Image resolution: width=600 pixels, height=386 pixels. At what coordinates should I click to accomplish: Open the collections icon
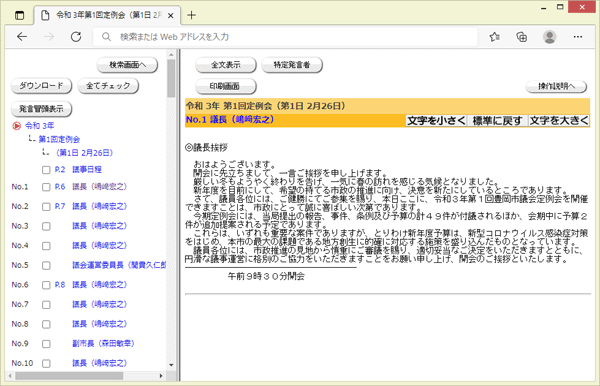[x=522, y=37]
